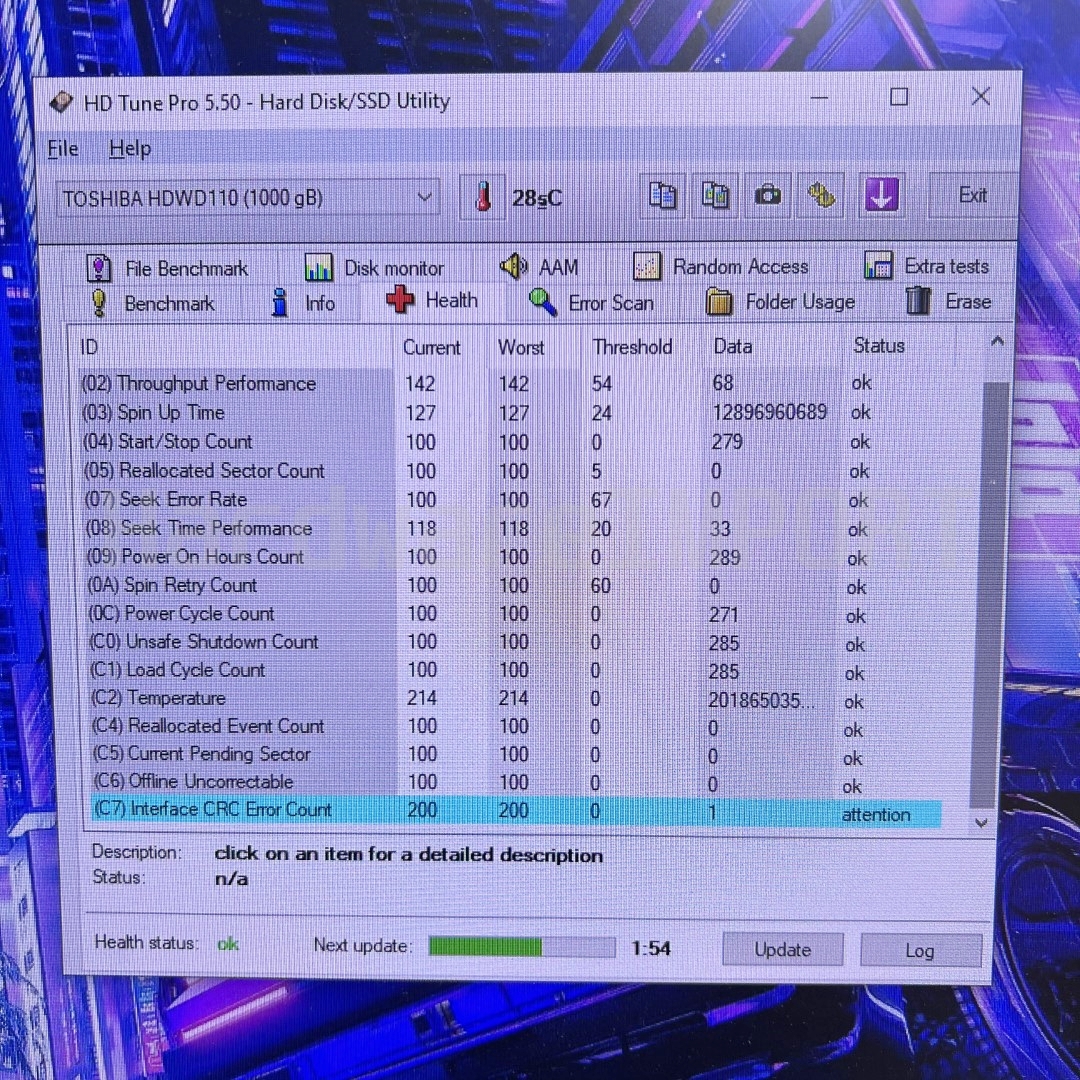Screen dimensions: 1080x1080
Task: Expand the TOSHIBA HDWD110 drive dropdown
Action: point(425,197)
